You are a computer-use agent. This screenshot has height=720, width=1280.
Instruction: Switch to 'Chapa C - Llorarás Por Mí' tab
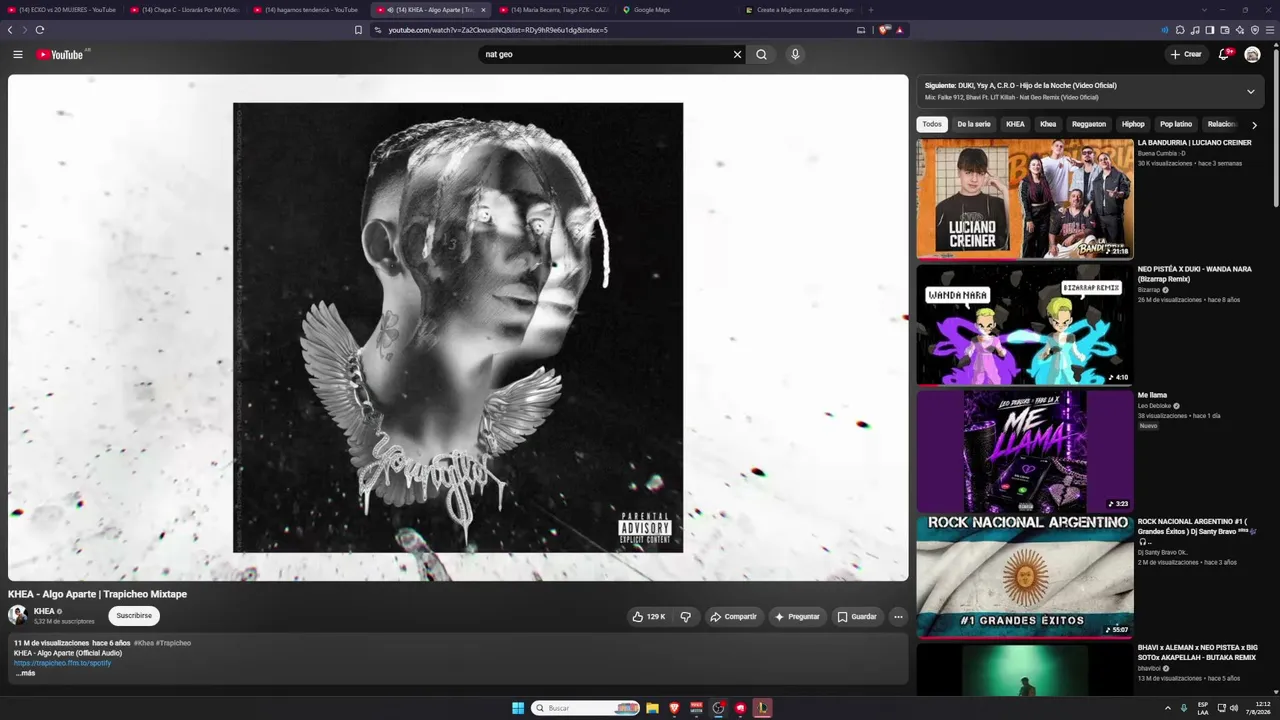185,10
